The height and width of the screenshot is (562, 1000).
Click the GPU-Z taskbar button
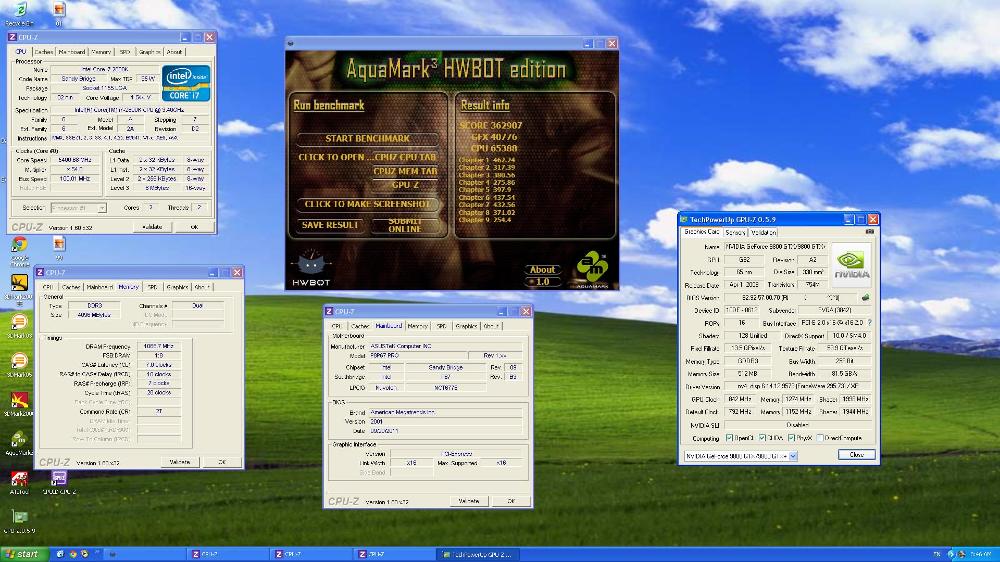point(478,554)
